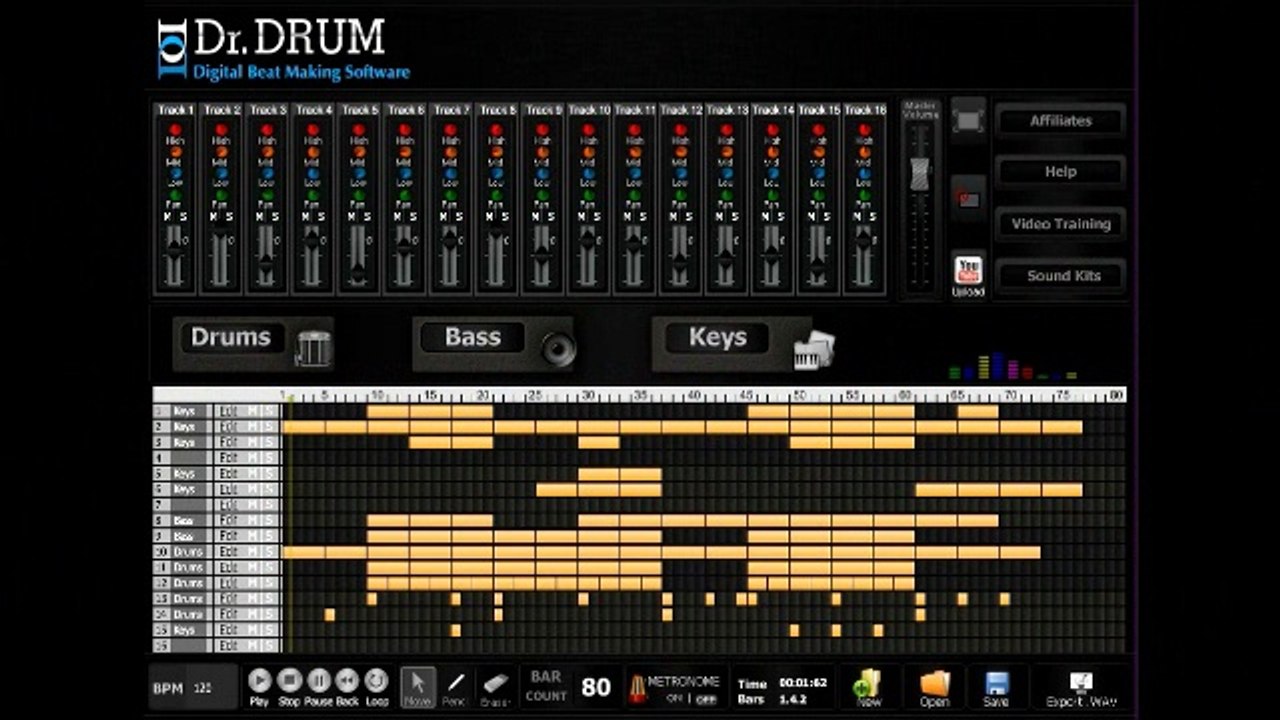Click bar marker 40 on timeline ruler
This screenshot has width=1280, height=720.
tap(693, 395)
